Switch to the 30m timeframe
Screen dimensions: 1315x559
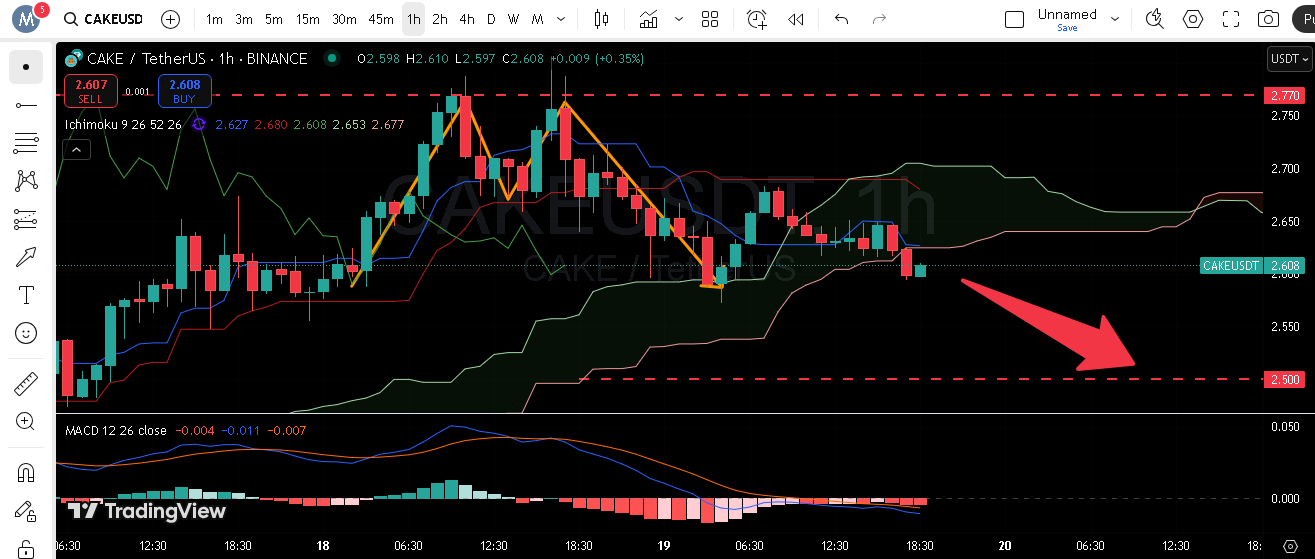point(344,19)
